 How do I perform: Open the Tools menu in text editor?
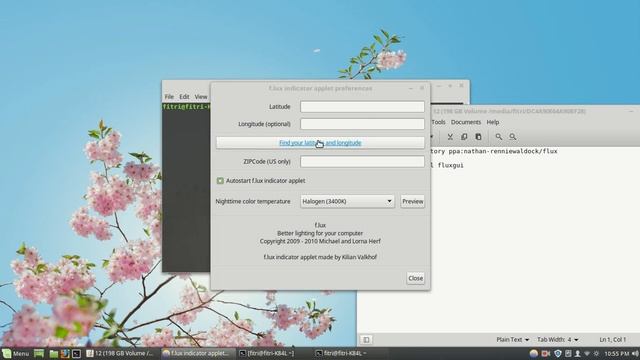[438, 122]
